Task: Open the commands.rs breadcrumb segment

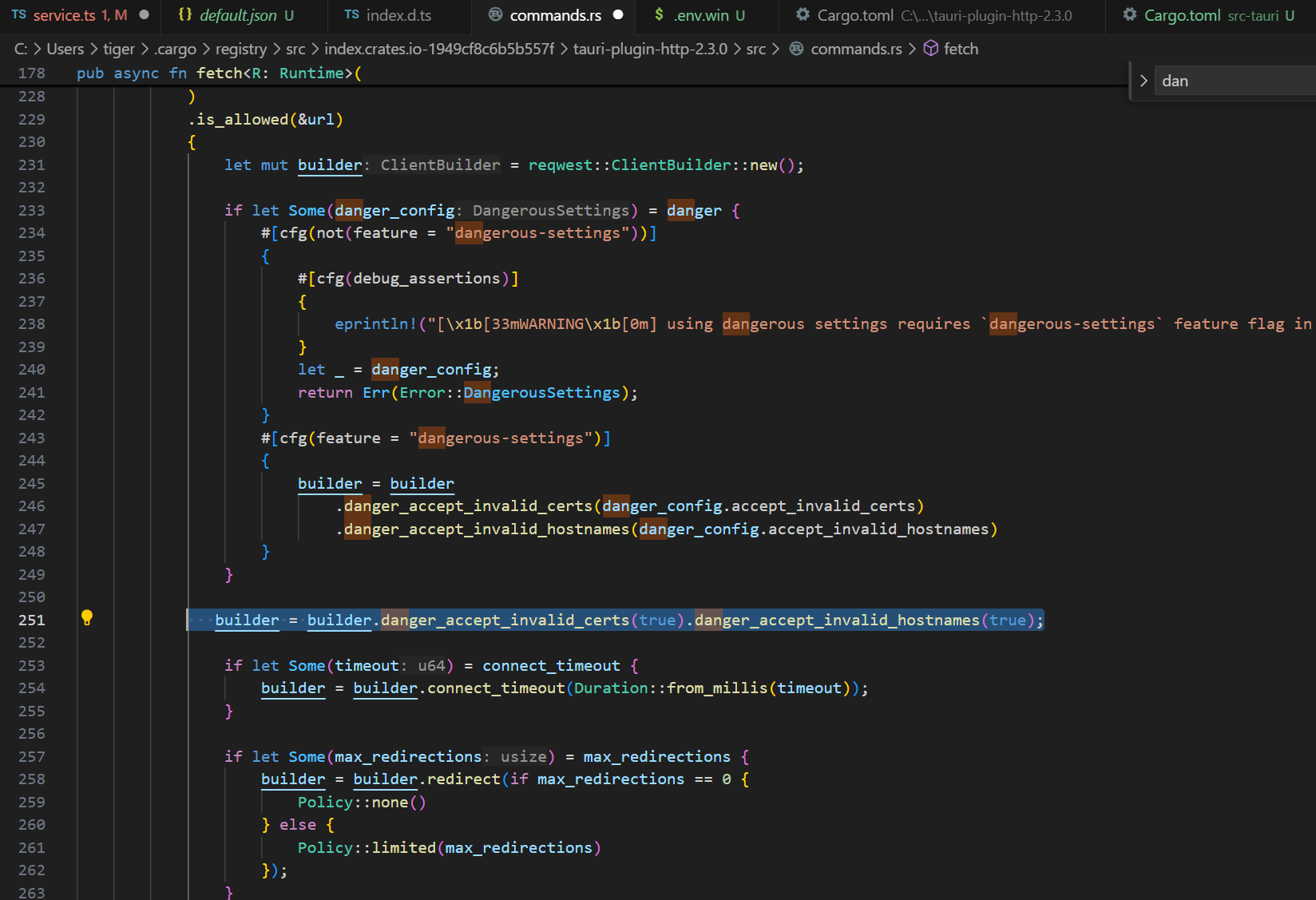Action: tap(856, 49)
